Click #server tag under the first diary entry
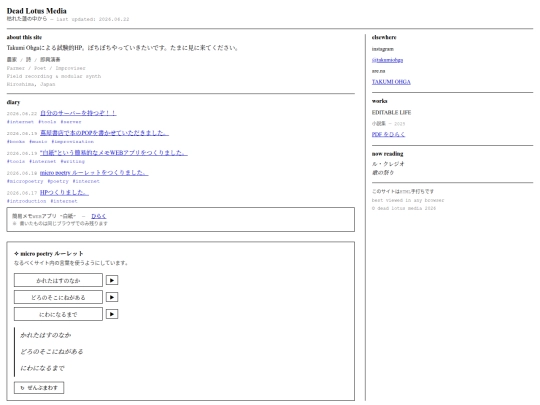The image size is (540, 405). [x=71, y=122]
